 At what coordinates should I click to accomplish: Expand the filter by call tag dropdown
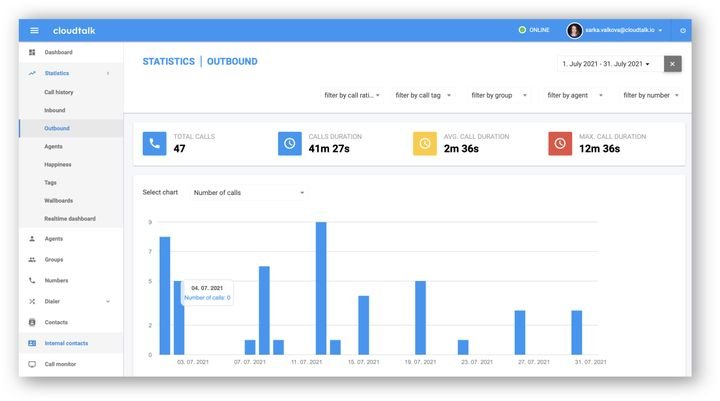(423, 96)
